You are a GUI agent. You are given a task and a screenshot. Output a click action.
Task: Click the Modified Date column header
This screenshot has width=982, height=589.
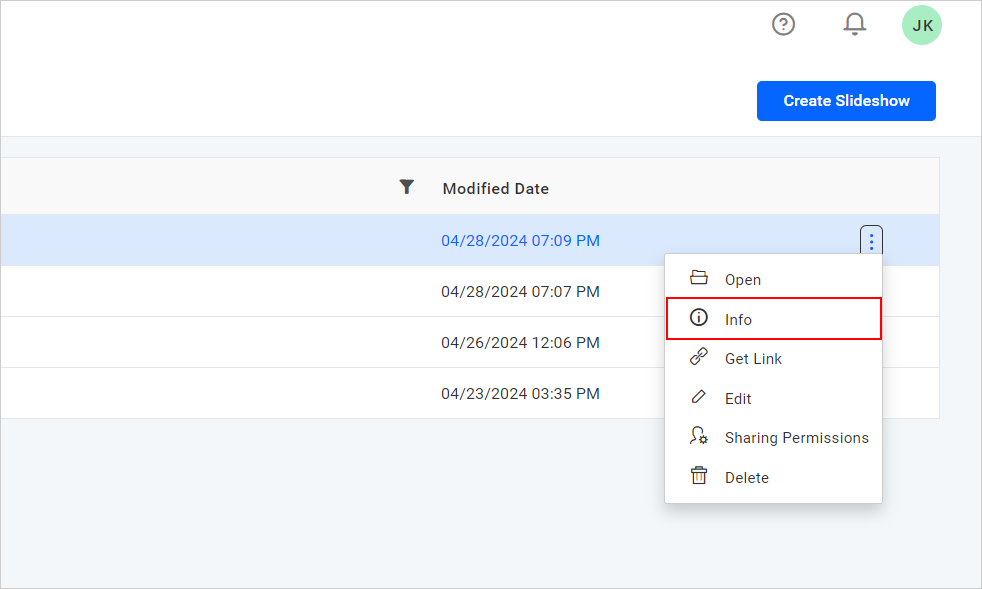point(496,188)
